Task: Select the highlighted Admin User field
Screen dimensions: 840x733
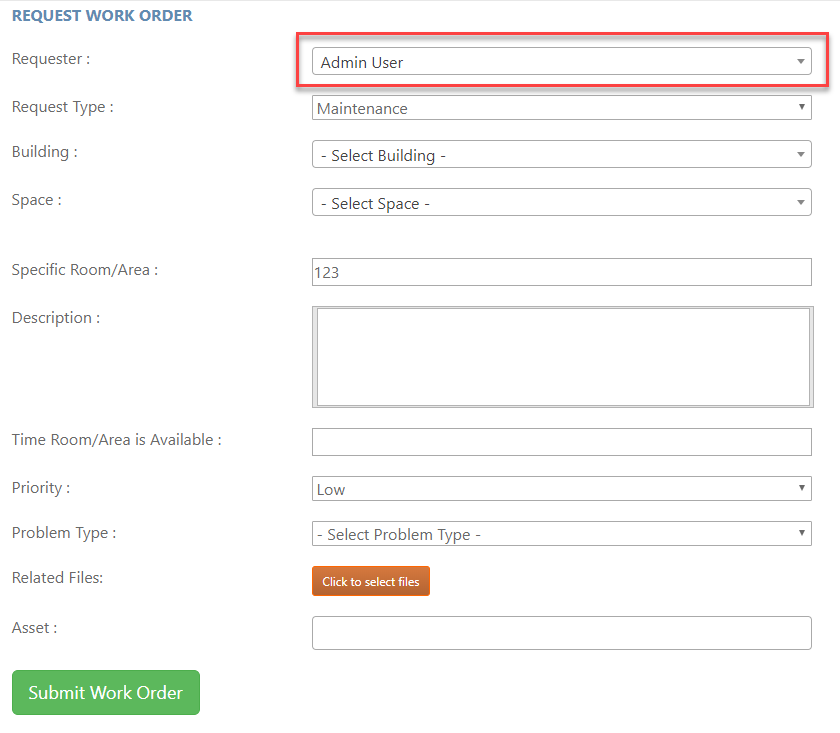Action: click(x=560, y=61)
